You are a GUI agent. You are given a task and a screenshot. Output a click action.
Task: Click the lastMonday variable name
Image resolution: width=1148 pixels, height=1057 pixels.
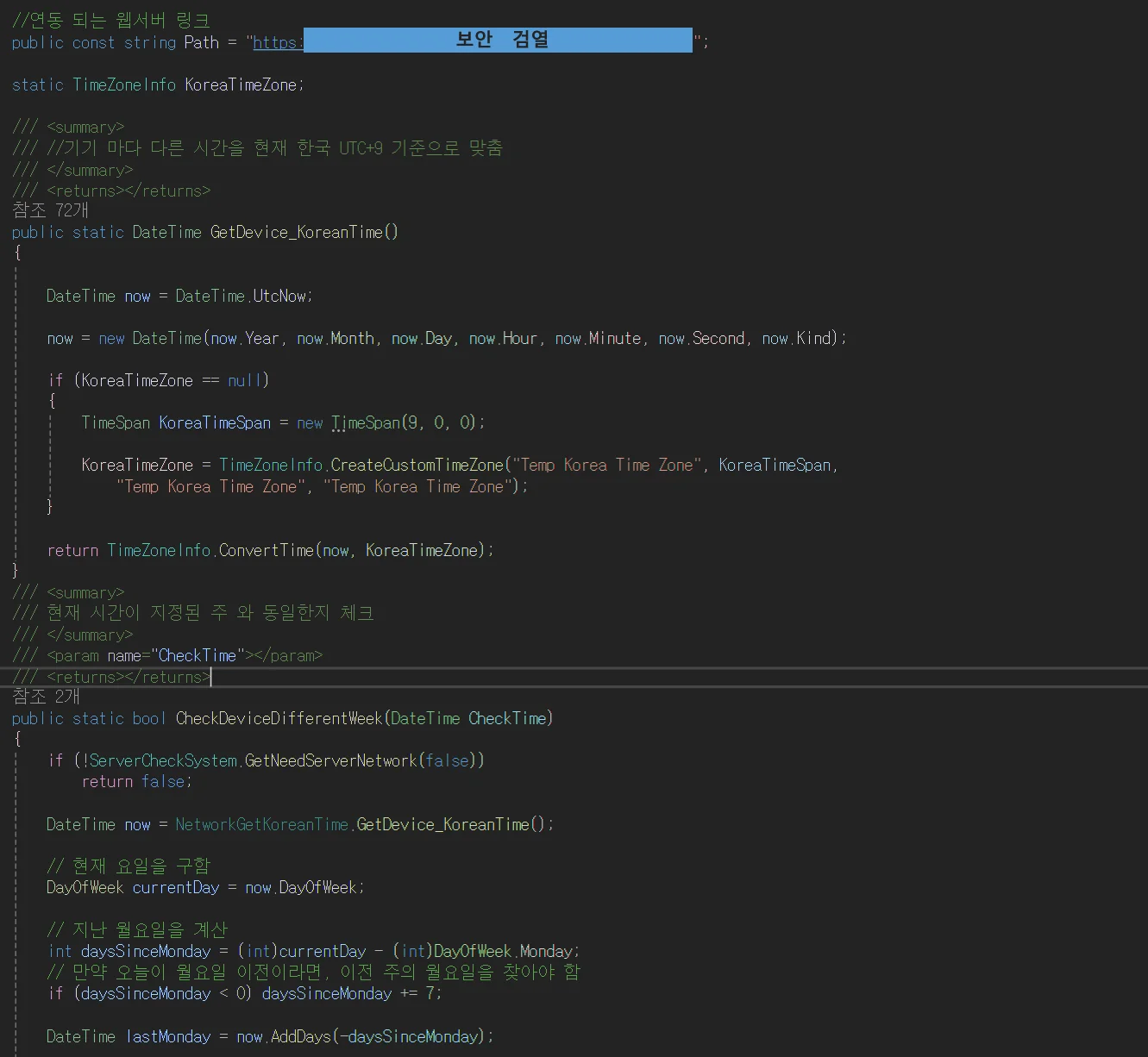(168, 1036)
